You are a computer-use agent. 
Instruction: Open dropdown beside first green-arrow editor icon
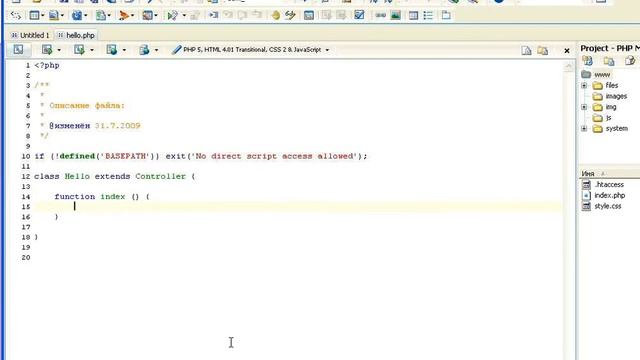coord(59,50)
